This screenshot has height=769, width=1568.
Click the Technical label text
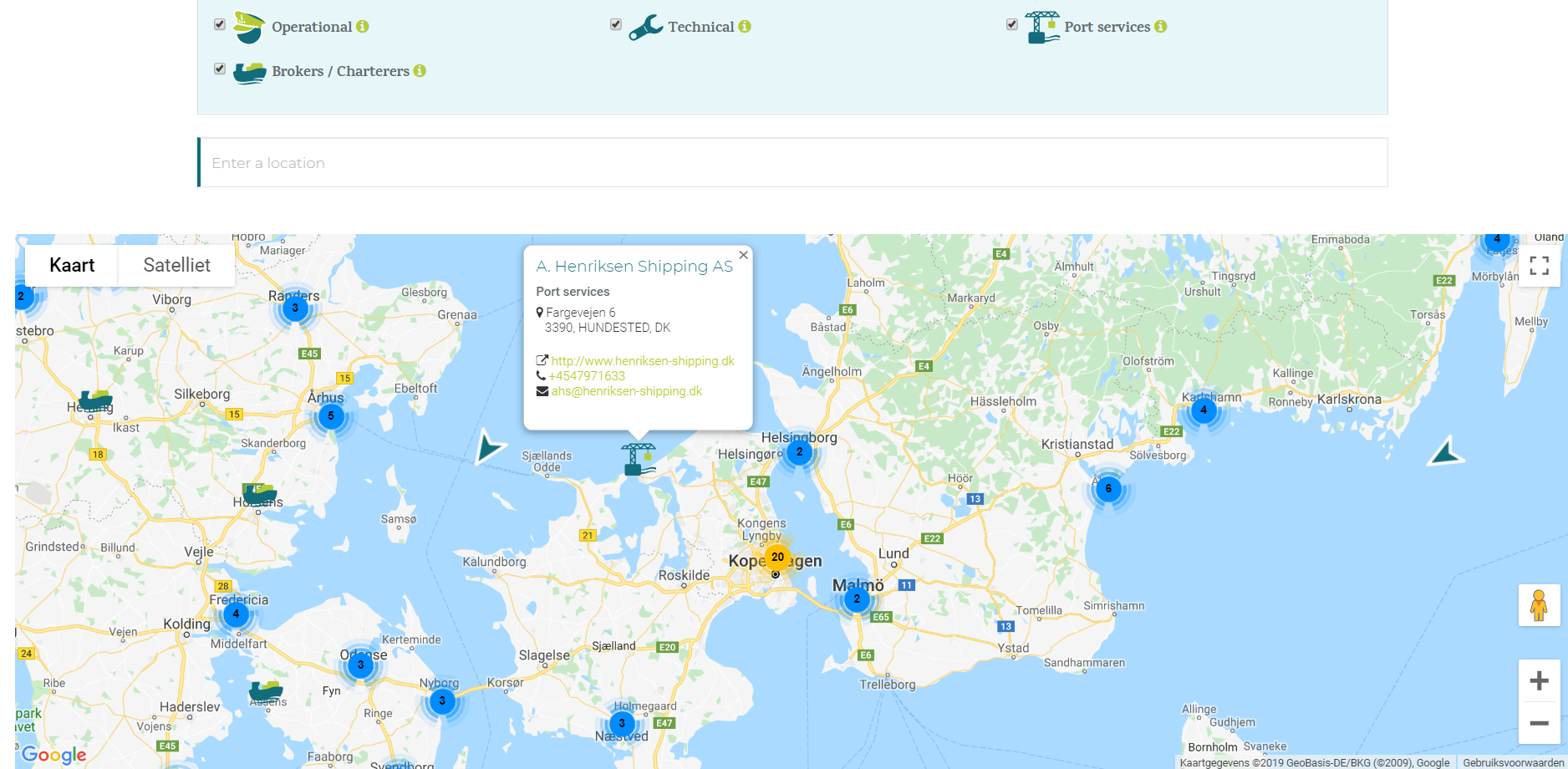[700, 27]
